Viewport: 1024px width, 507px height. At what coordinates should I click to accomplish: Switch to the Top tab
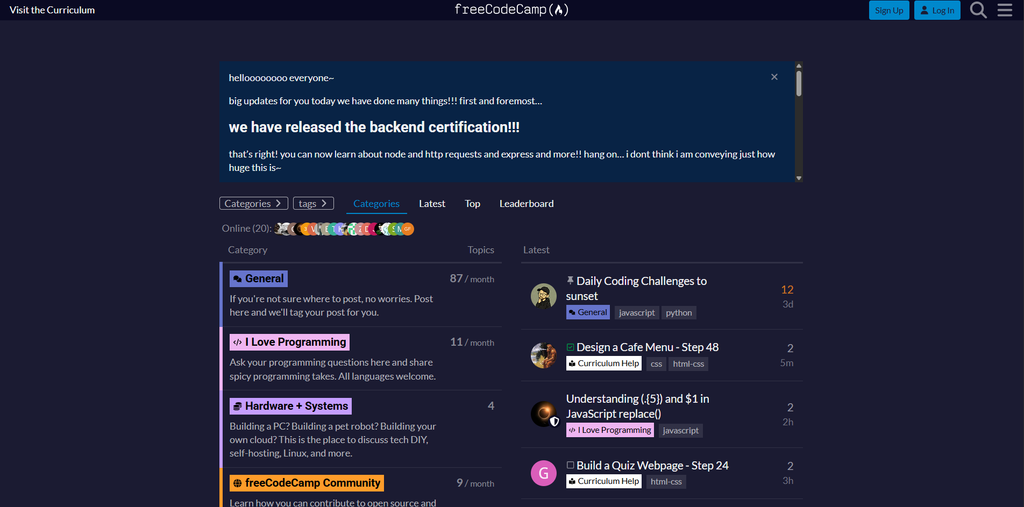tap(473, 203)
